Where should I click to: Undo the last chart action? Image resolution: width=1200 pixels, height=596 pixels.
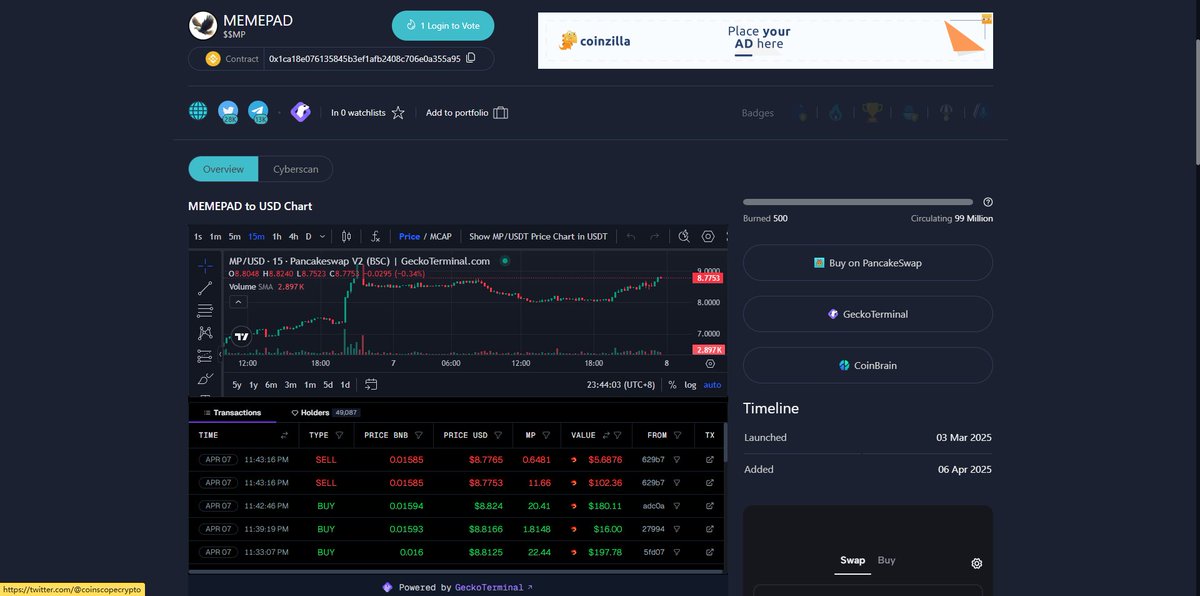point(631,237)
